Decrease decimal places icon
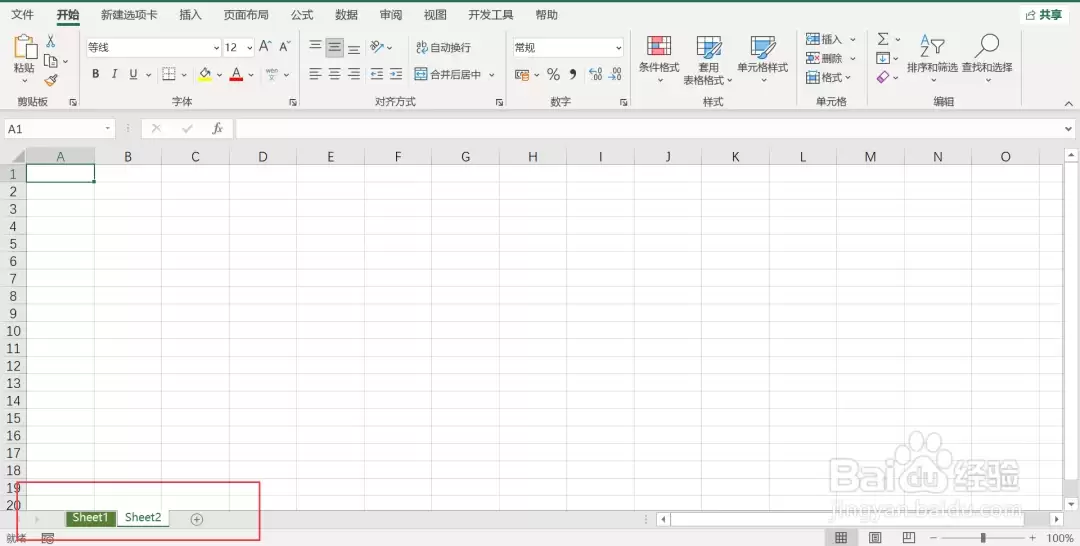This screenshot has height=546, width=1080. (x=615, y=74)
